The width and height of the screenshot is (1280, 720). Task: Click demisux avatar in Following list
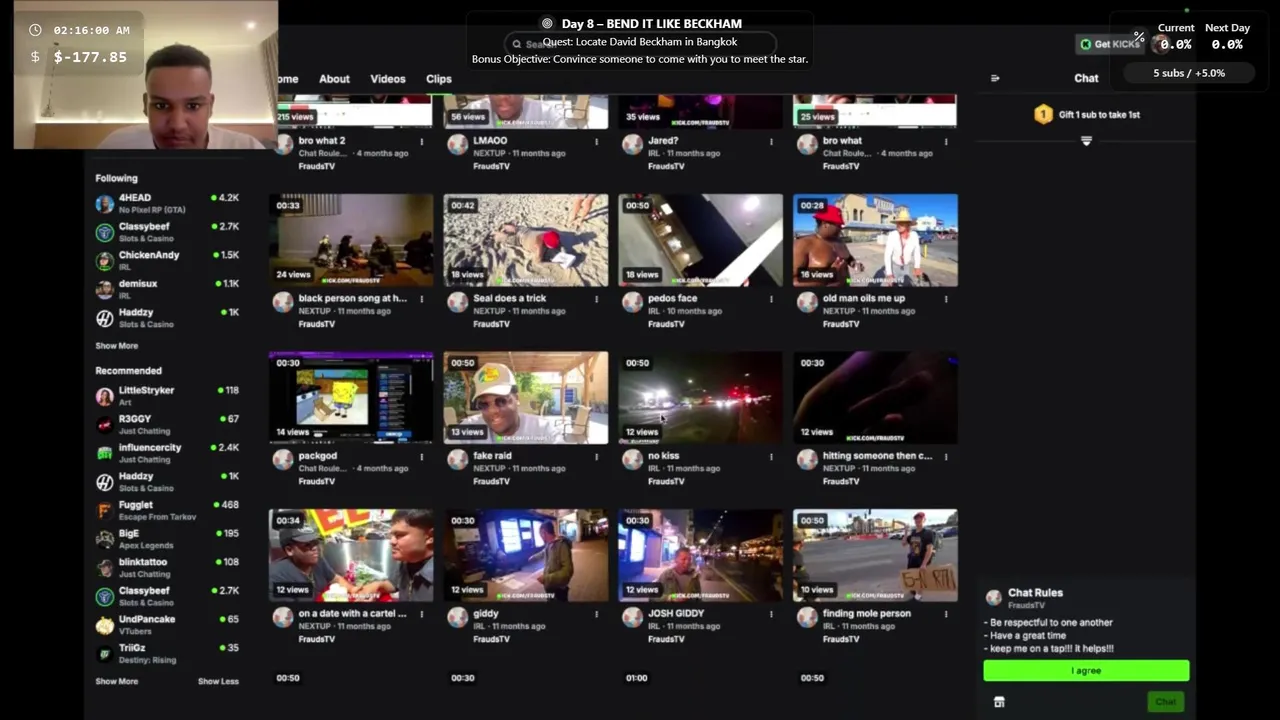(104, 290)
